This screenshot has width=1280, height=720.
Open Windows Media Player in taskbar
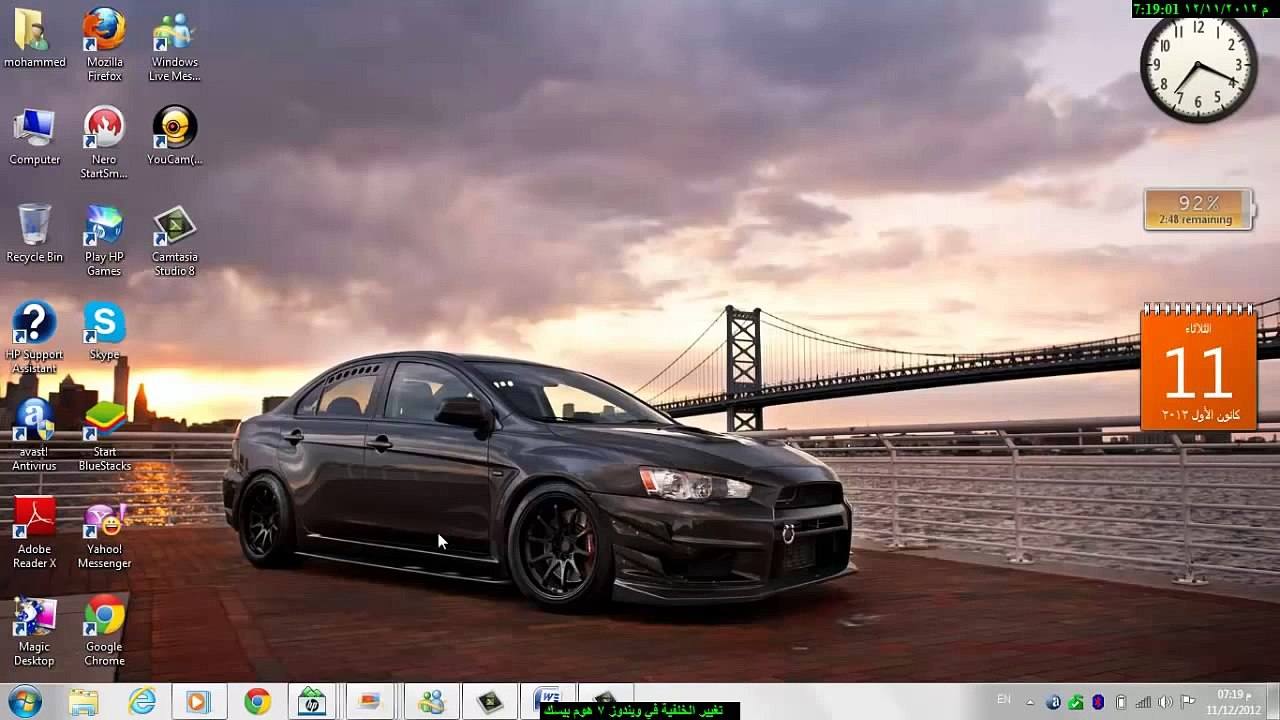(x=197, y=702)
